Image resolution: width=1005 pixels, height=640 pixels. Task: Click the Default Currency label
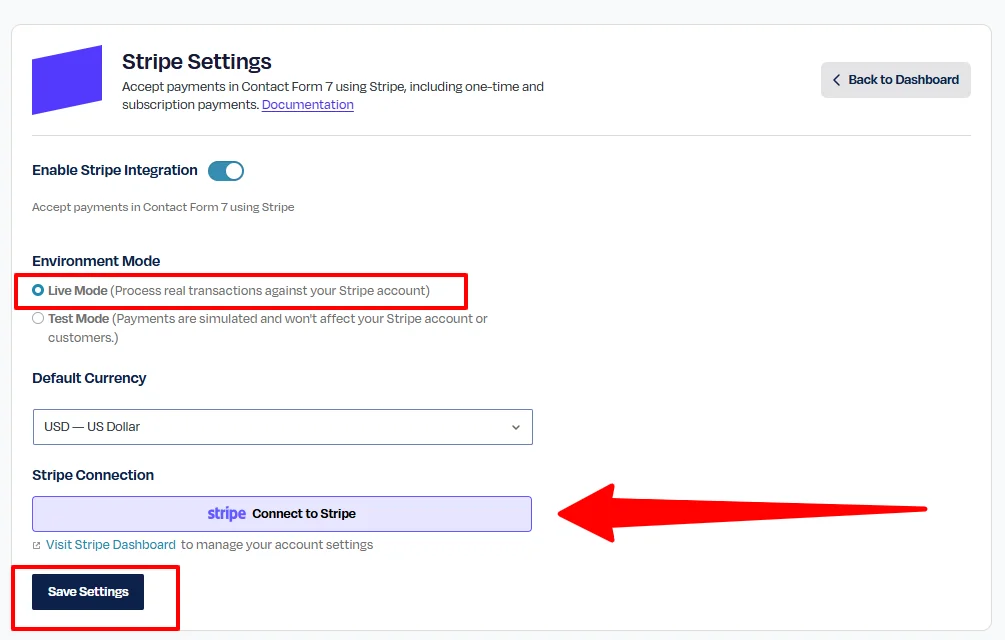(x=89, y=378)
